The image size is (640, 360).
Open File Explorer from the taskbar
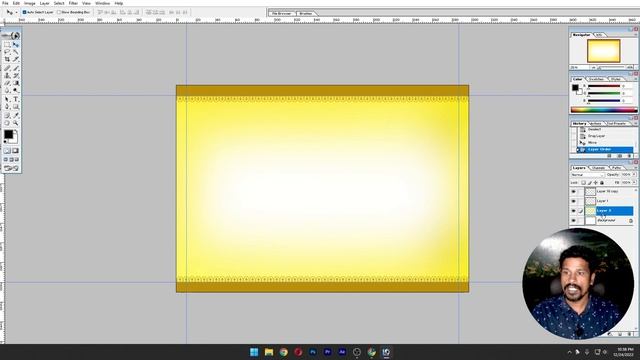(269, 352)
